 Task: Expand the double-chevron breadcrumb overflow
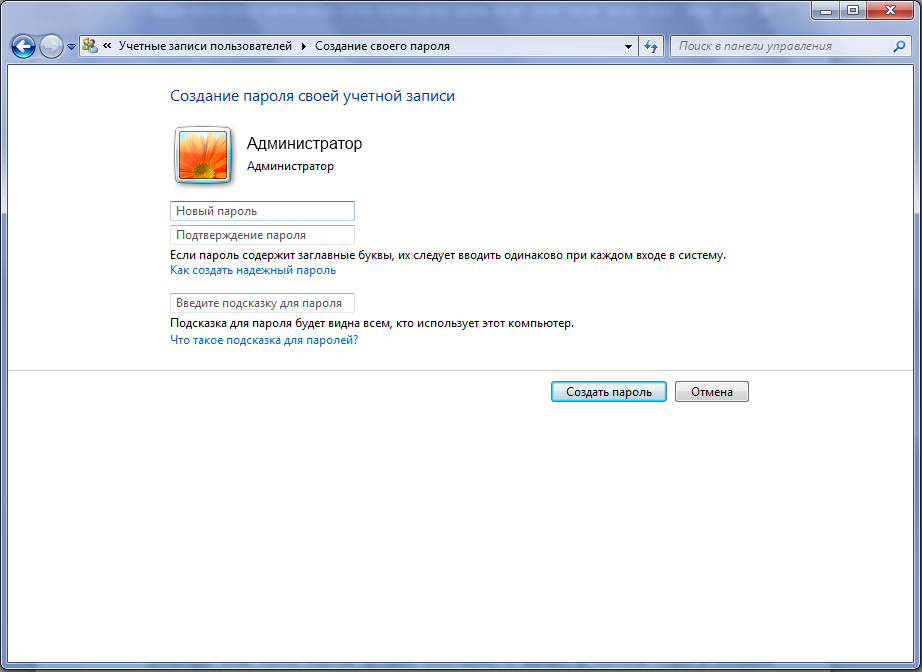[107, 45]
